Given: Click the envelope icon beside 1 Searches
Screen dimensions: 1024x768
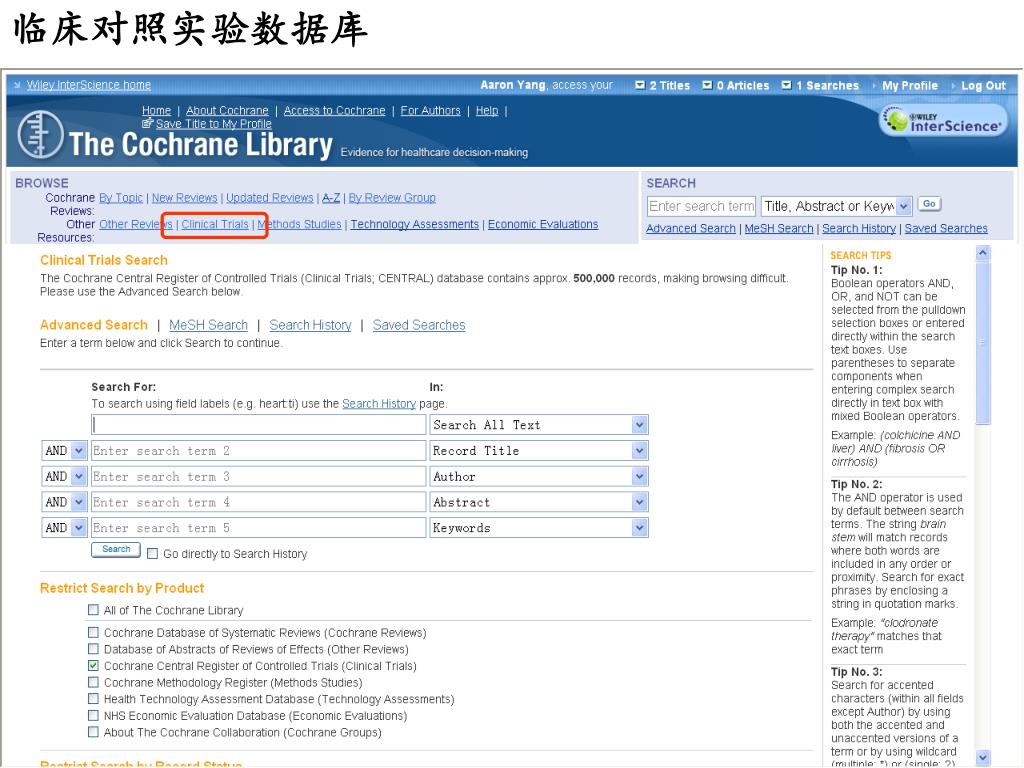Looking at the screenshot, I should [x=786, y=85].
